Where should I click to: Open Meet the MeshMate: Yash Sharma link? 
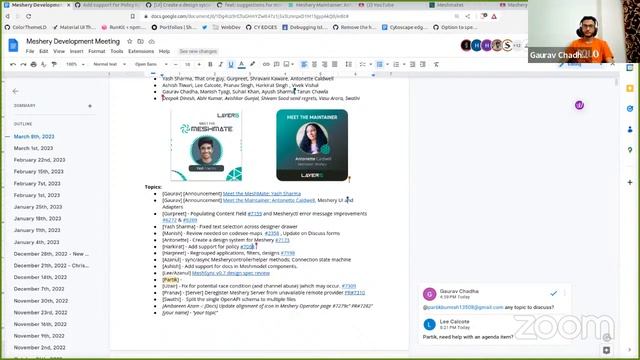262,193
